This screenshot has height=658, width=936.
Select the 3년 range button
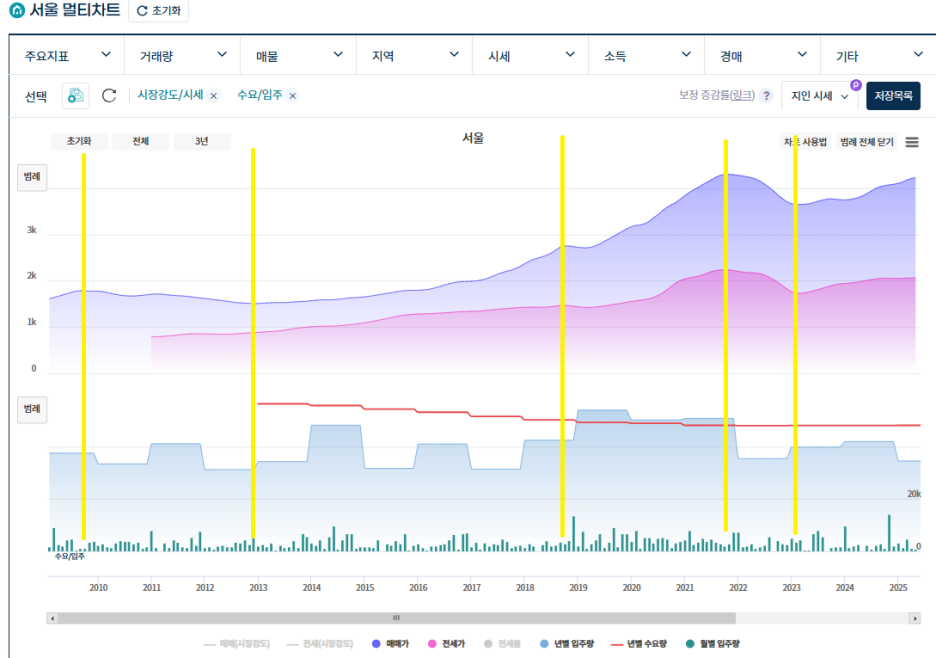click(x=202, y=142)
